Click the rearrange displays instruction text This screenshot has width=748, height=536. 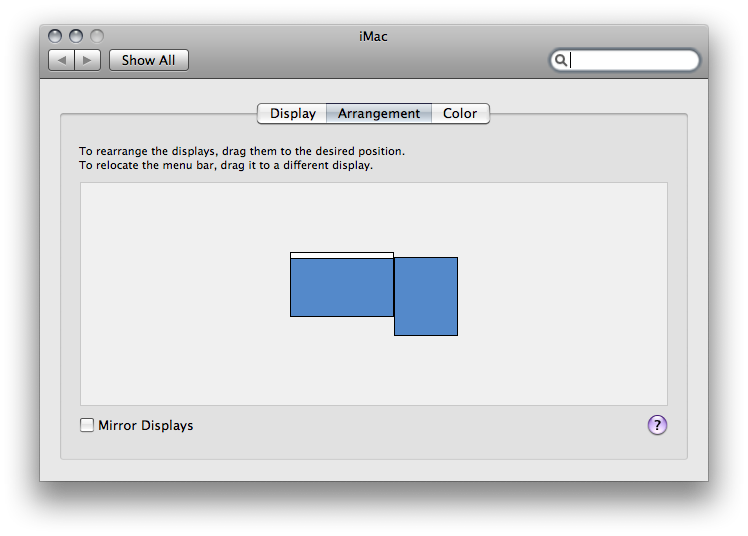pos(242,151)
